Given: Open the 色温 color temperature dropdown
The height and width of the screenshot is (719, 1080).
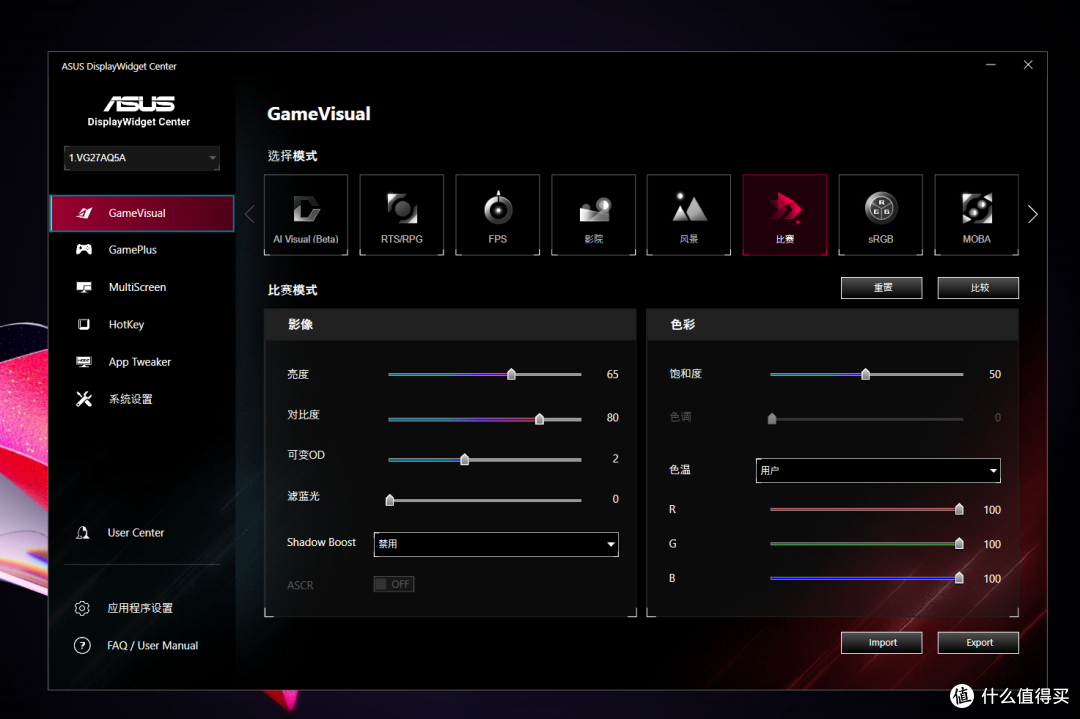Looking at the screenshot, I should 878,470.
